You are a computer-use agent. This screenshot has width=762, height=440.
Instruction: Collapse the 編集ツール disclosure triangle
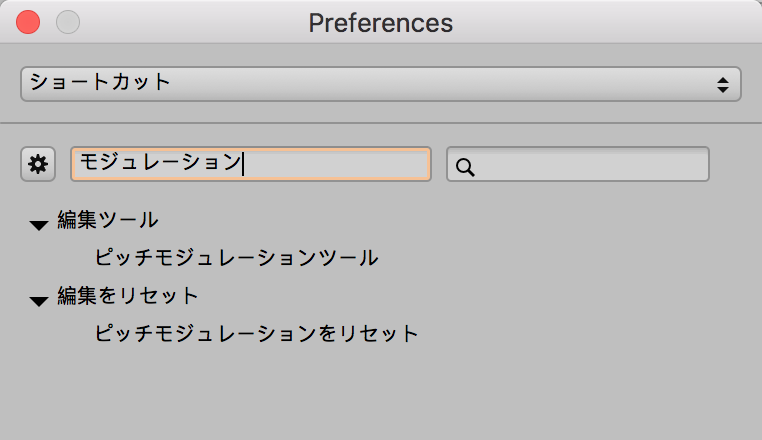click(39, 225)
